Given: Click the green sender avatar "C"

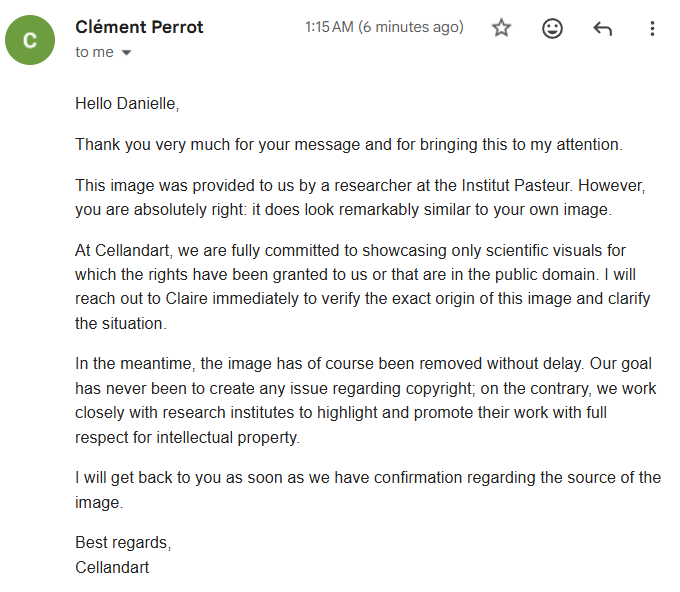Looking at the screenshot, I should pos(30,40).
